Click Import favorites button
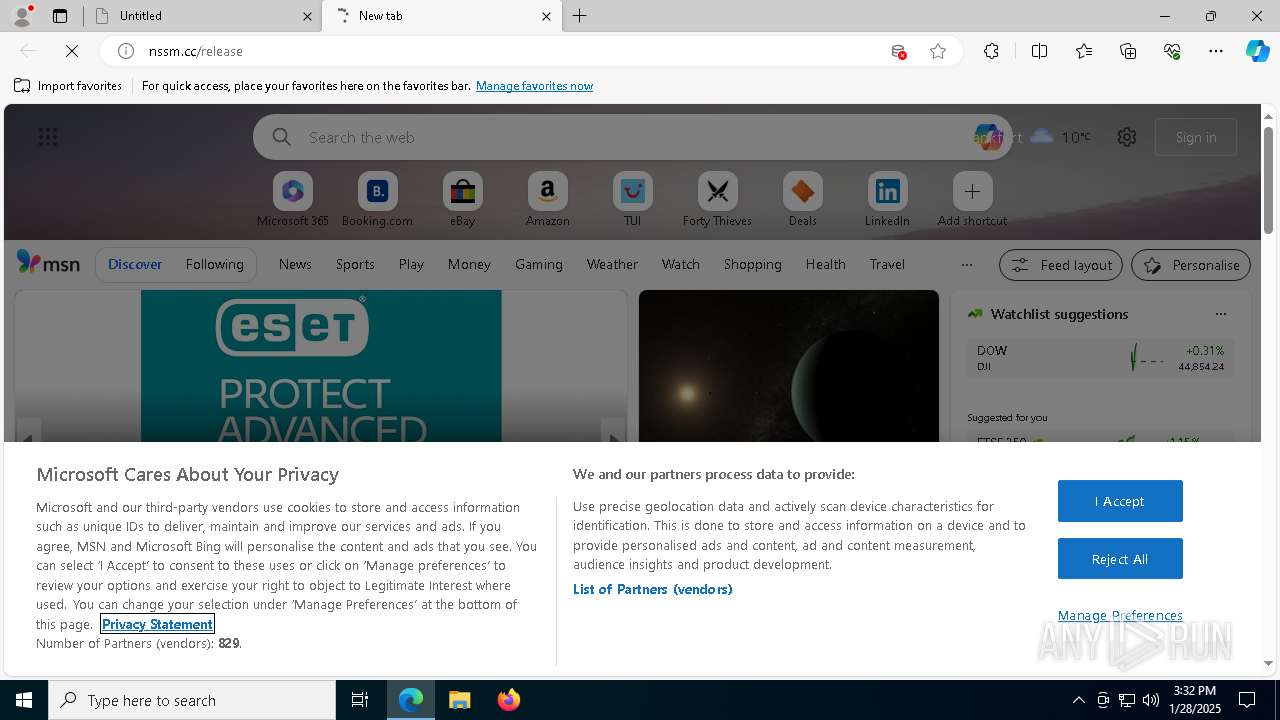The image size is (1280, 720). click(68, 86)
